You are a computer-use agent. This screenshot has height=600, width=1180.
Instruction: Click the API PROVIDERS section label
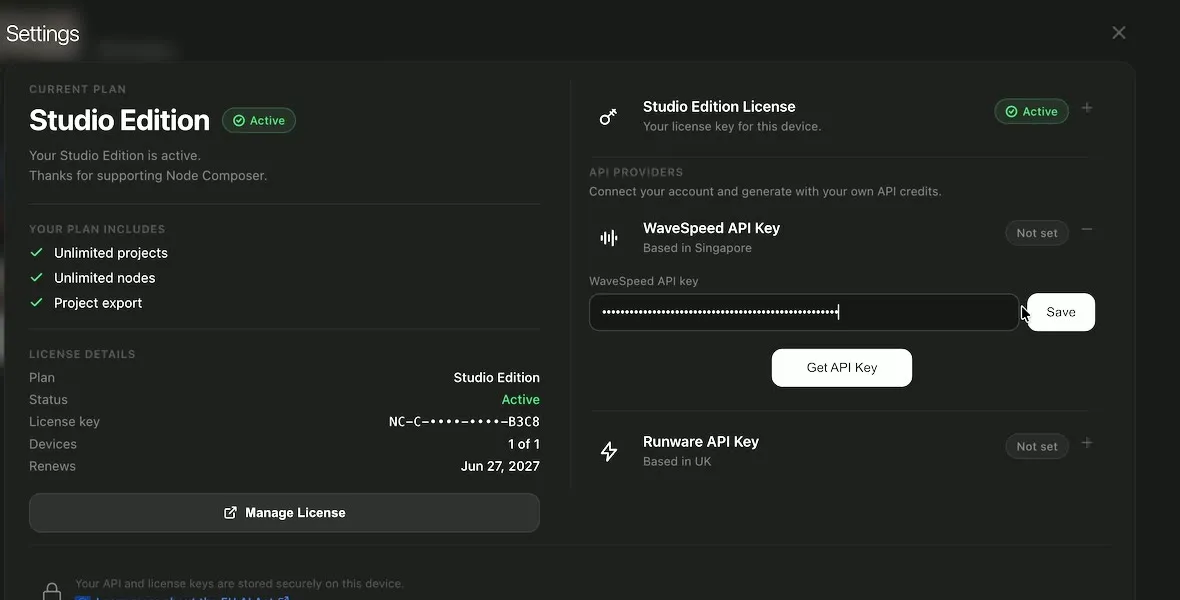pos(636,172)
